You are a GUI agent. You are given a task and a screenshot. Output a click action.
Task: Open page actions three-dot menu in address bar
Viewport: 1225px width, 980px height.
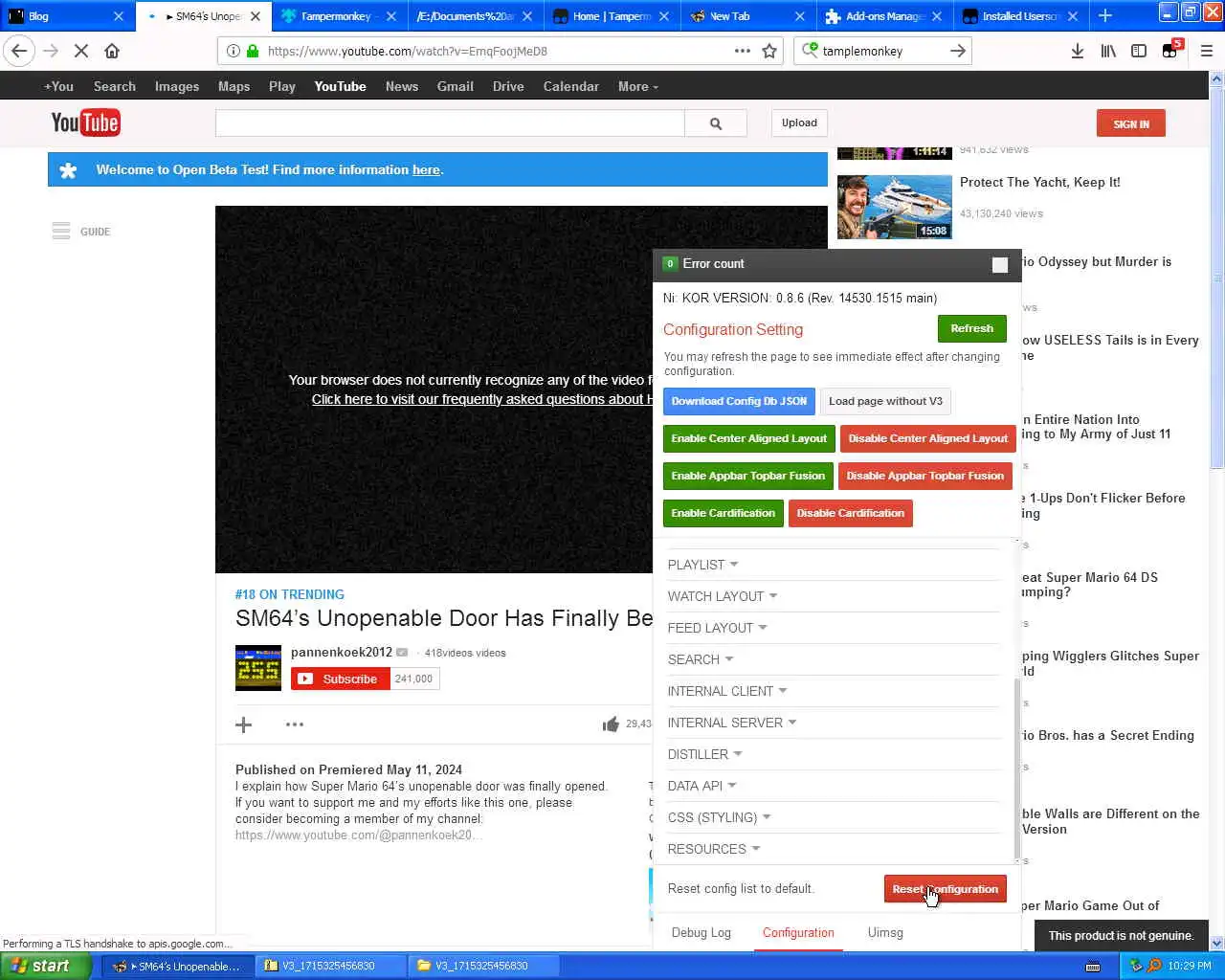pos(742,51)
